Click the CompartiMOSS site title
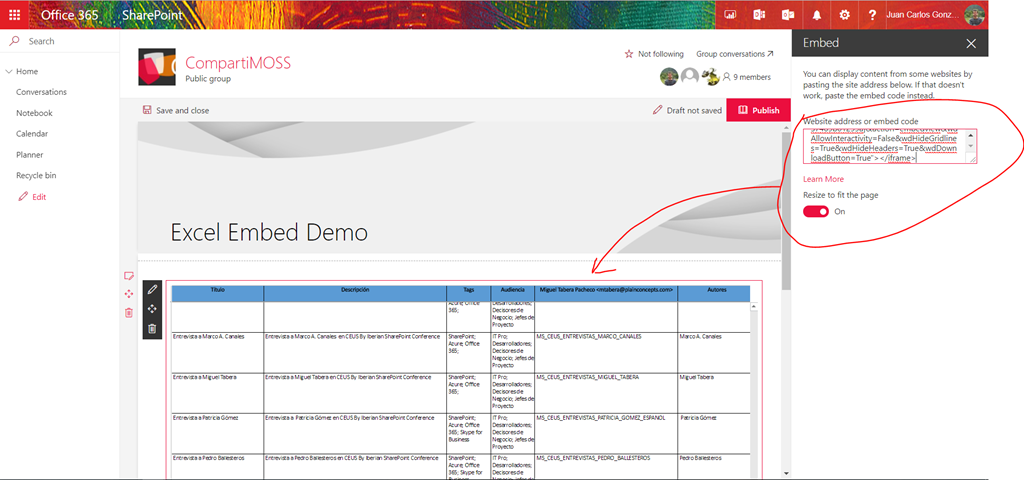This screenshot has width=1024, height=480. pos(238,63)
